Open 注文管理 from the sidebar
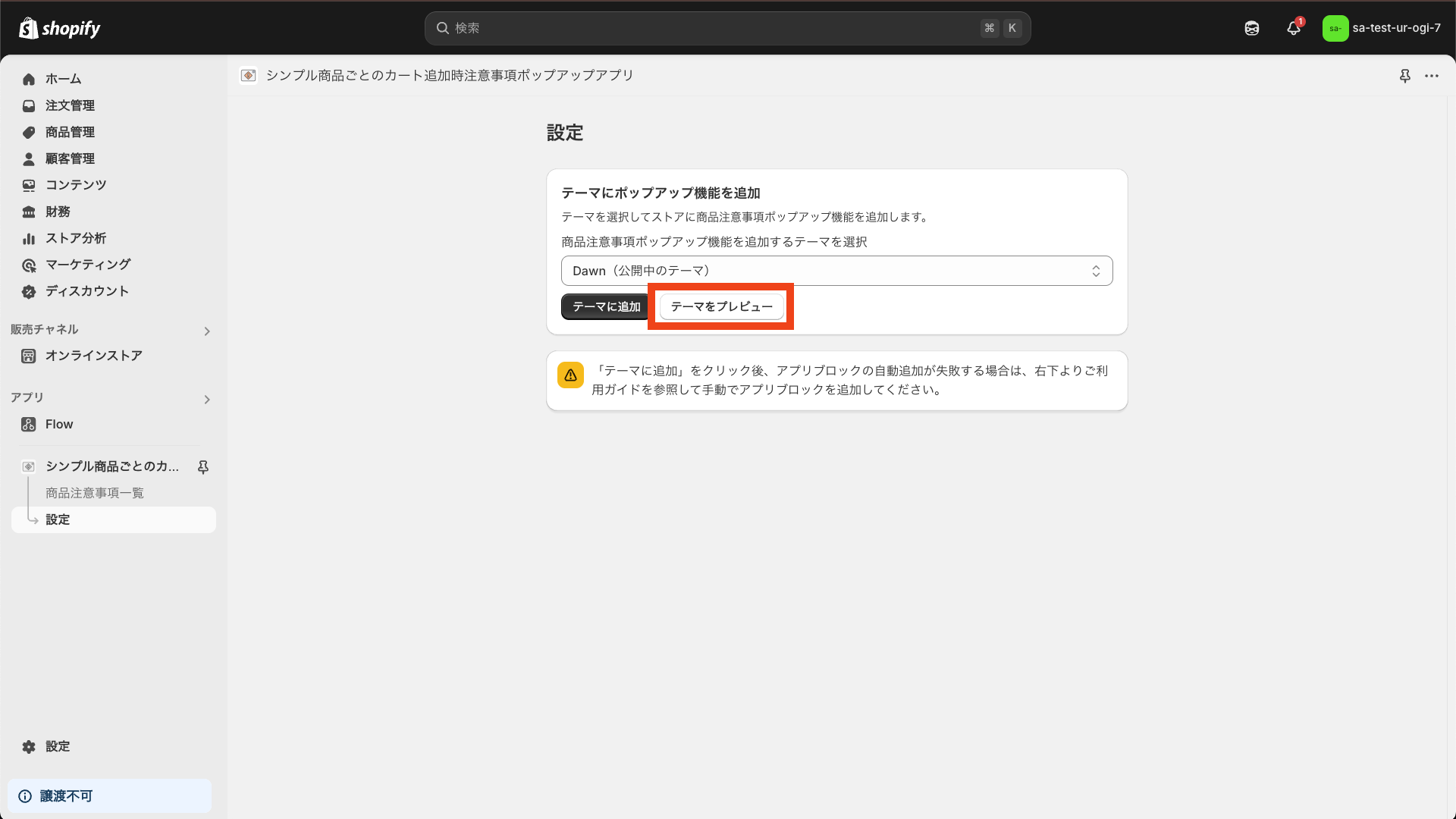Viewport: 1456px width, 819px height. pos(70,105)
